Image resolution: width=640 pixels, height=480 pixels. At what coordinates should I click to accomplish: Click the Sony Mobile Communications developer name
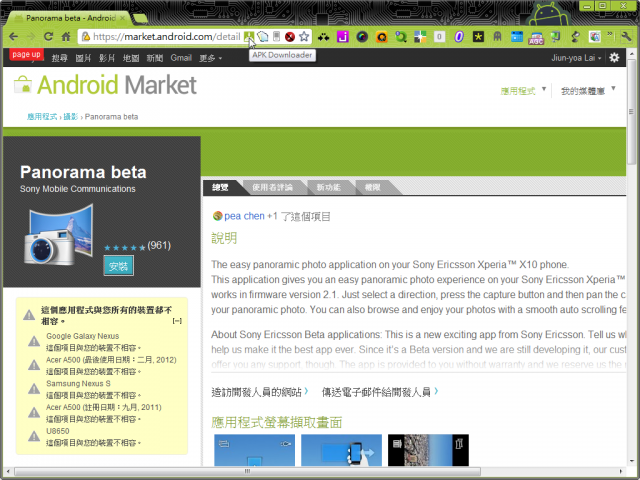(78, 189)
